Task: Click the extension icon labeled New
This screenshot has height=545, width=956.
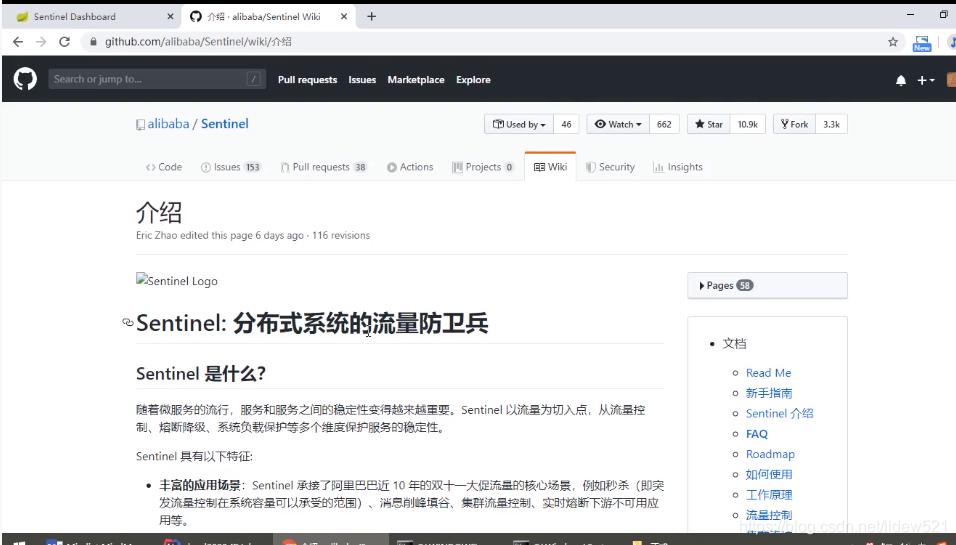Action: (x=921, y=43)
